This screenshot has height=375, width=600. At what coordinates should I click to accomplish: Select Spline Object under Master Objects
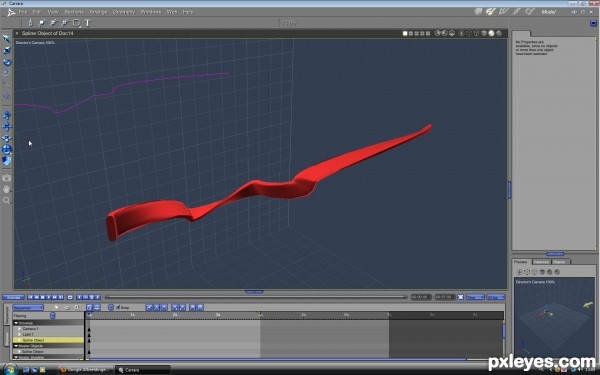coord(33,352)
